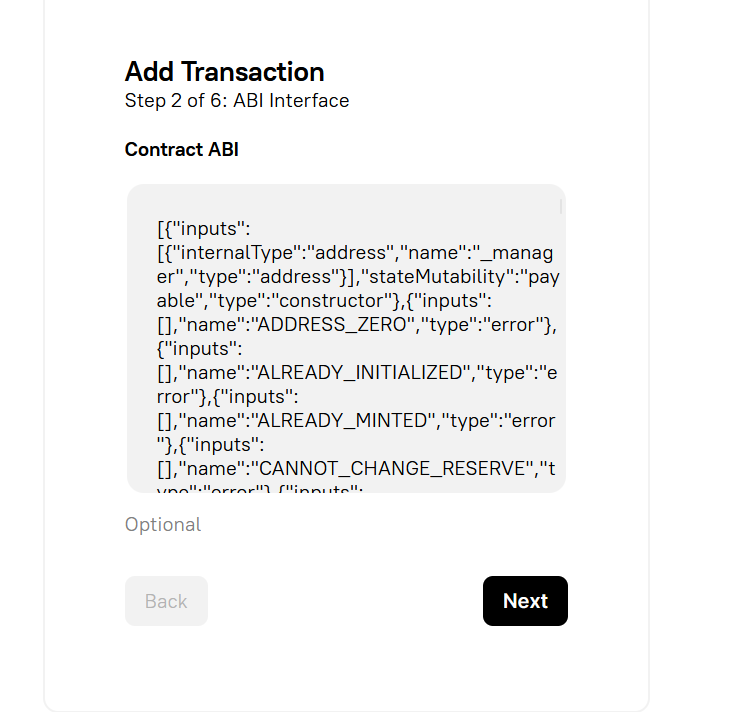Click the cut-off bottom line of ABI text

pos(260,487)
